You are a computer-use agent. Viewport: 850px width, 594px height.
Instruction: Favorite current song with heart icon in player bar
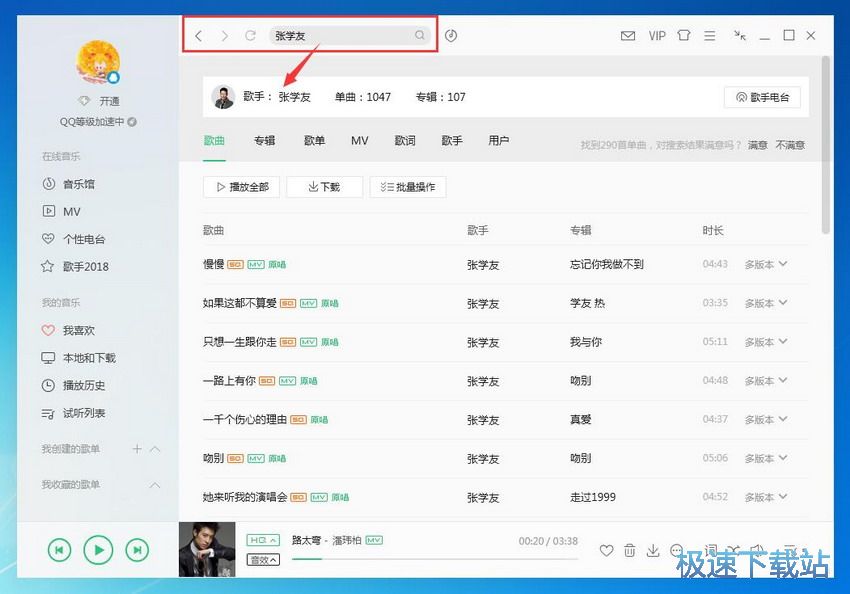pyautogui.click(x=607, y=551)
